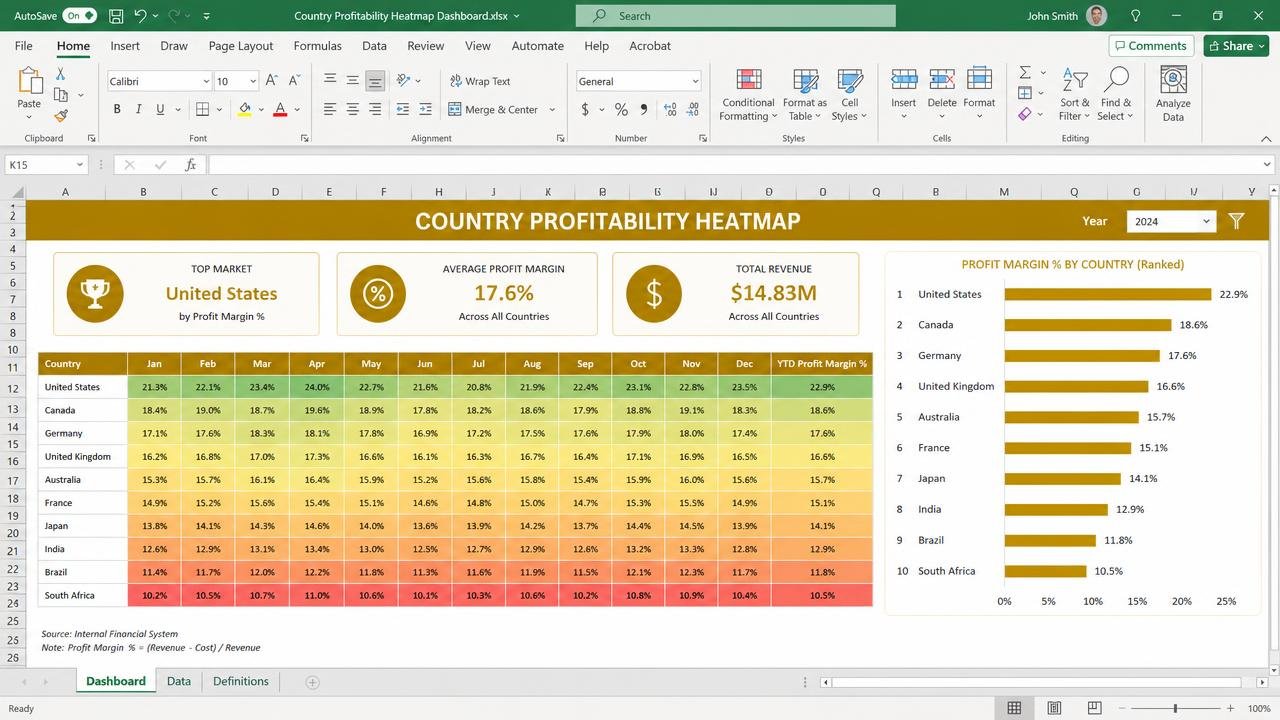Switch to Normal view in status bar
The height and width of the screenshot is (720, 1280).
pyautogui.click(x=1014, y=708)
